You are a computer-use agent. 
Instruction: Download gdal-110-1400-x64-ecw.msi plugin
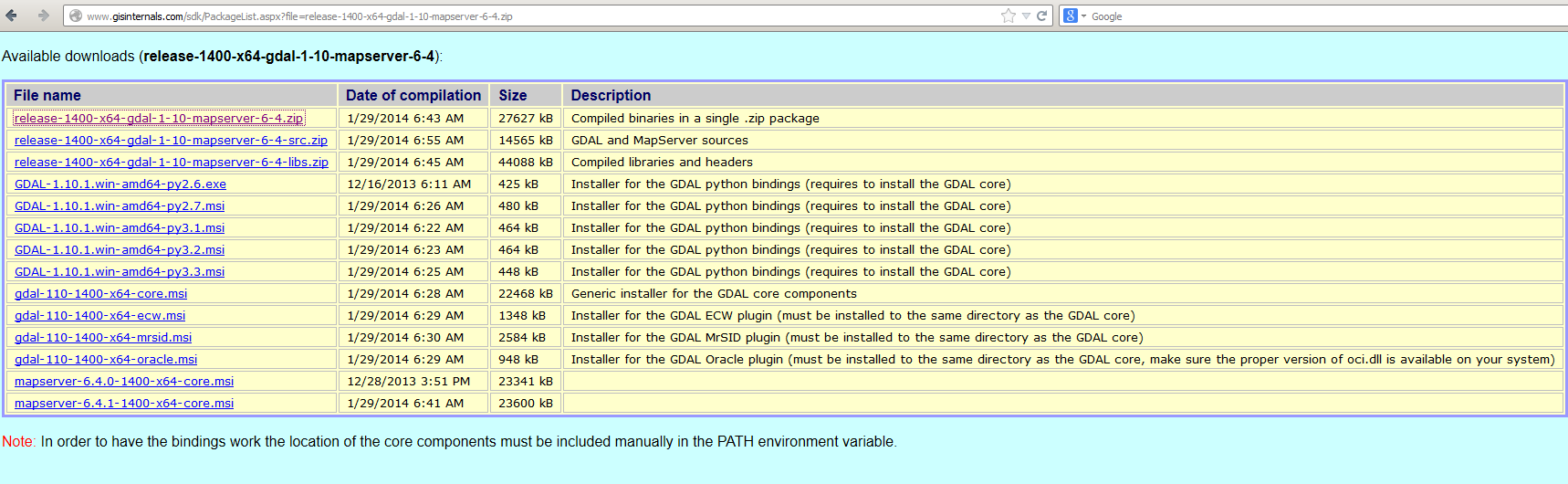click(x=100, y=315)
